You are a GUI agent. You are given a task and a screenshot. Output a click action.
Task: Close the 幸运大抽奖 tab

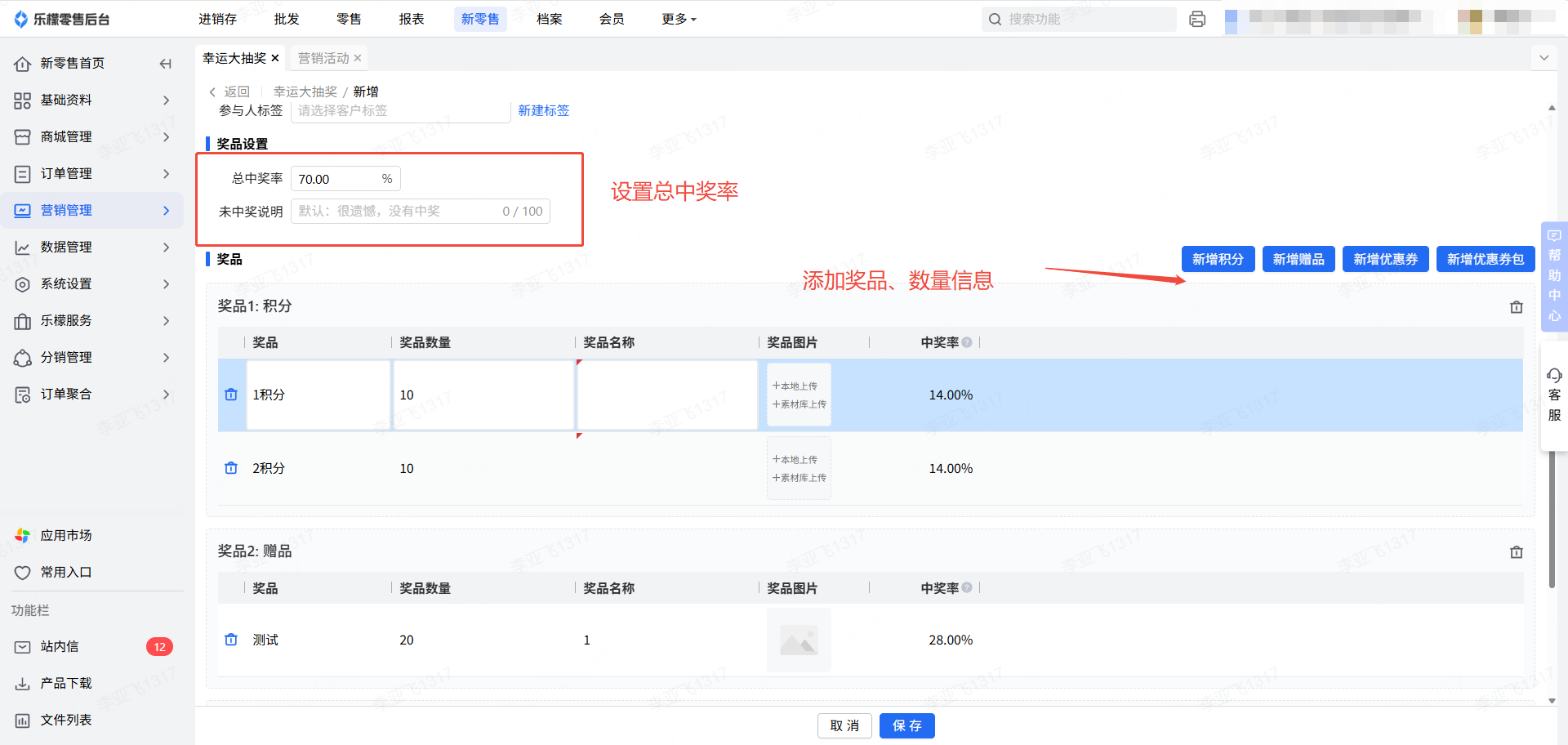(275, 58)
